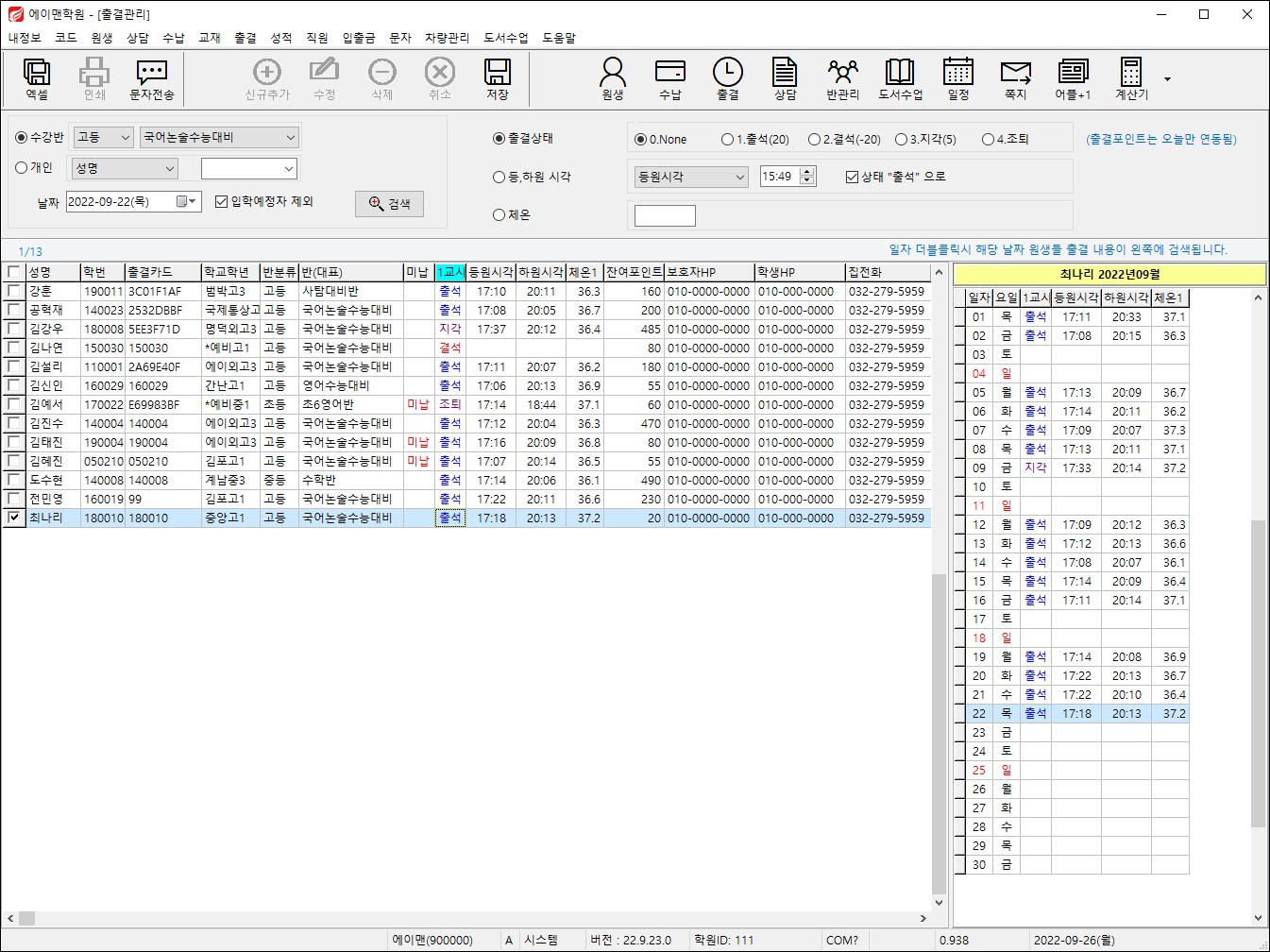Click the 엑셀 export toolbar icon
Image resolution: width=1270 pixels, height=952 pixels.
pyautogui.click(x=37, y=78)
